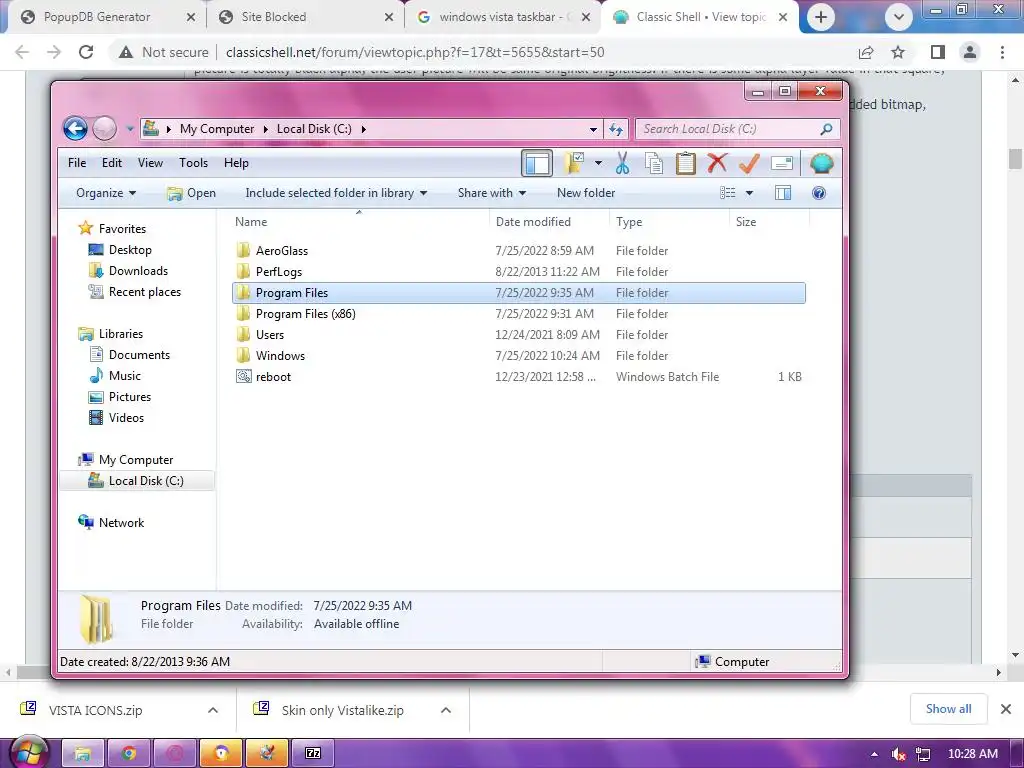Open Classic Shell settings shell icon
Viewport: 1024px width, 768px height.
click(x=822, y=163)
